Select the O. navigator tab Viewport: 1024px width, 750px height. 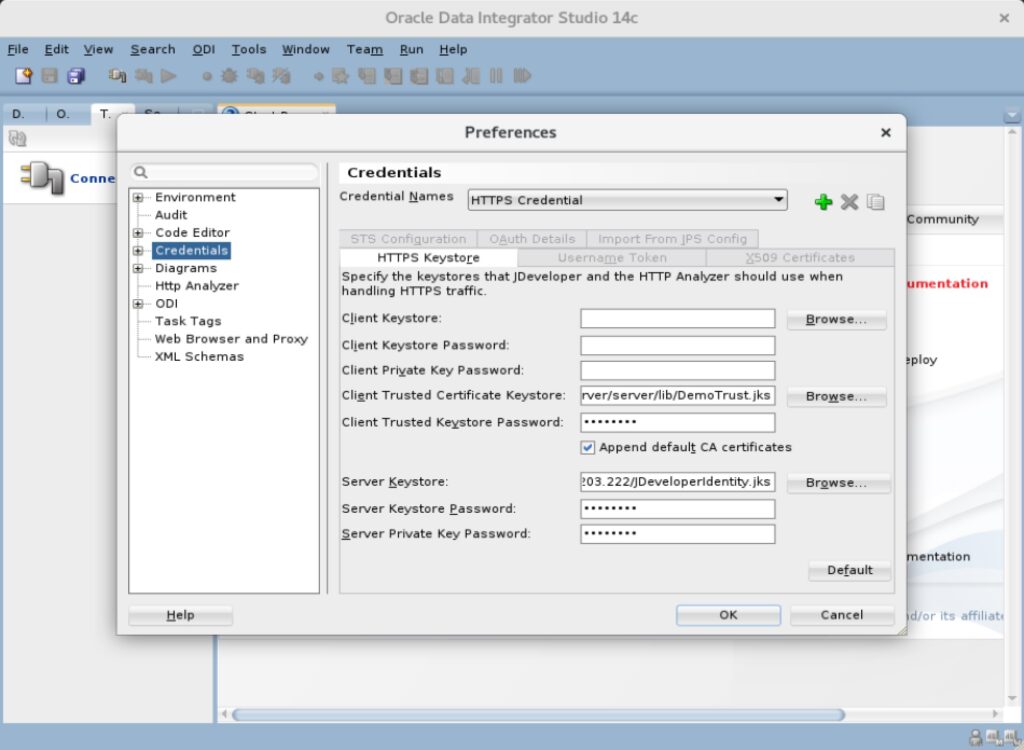coord(63,114)
